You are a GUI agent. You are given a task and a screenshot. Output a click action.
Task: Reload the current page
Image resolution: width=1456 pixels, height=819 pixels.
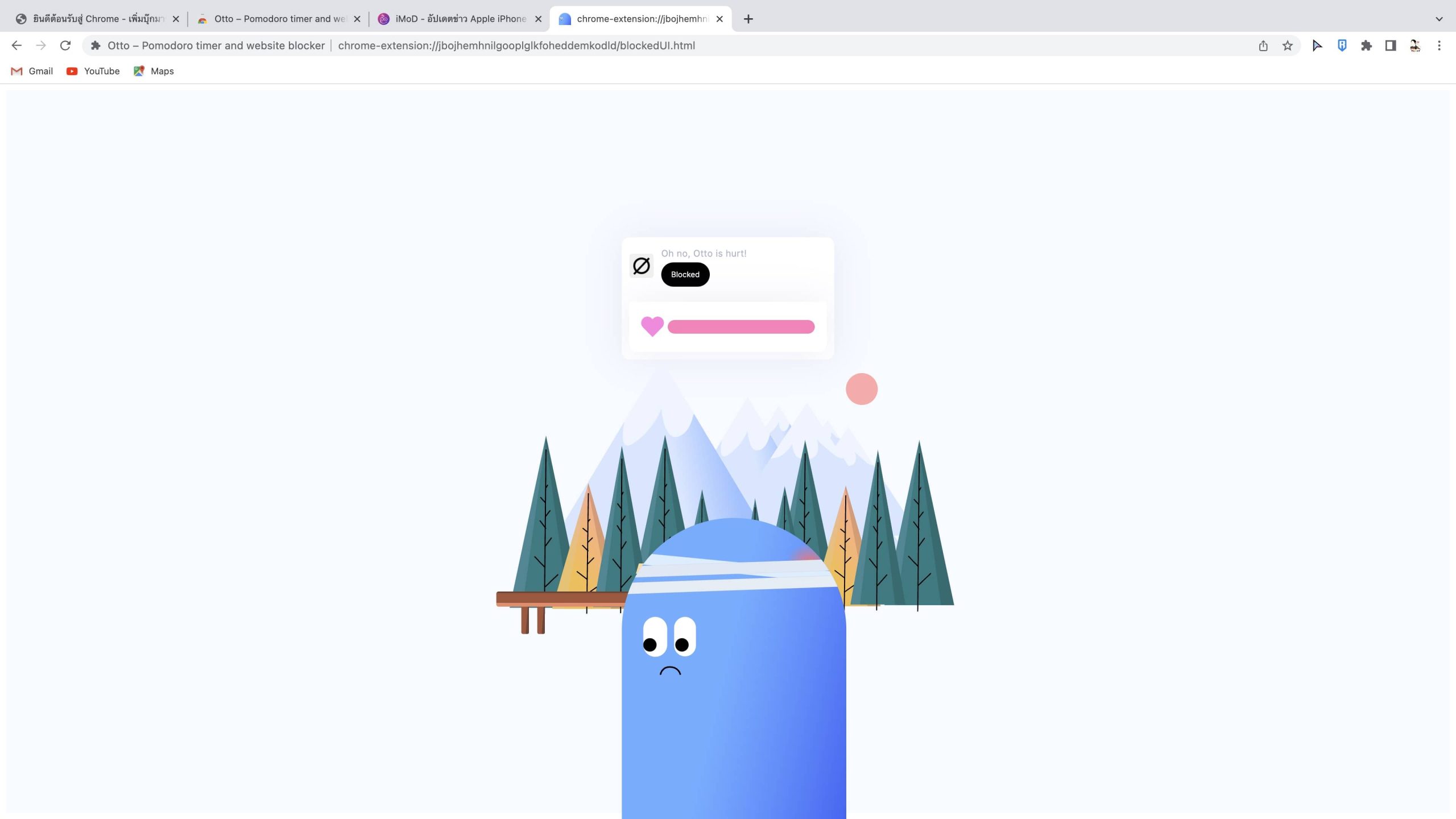click(65, 45)
